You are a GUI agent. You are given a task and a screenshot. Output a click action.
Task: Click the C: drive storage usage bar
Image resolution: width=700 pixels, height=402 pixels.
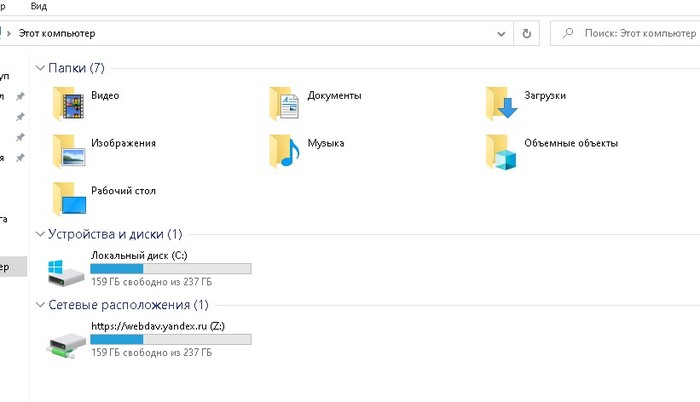[170, 269]
